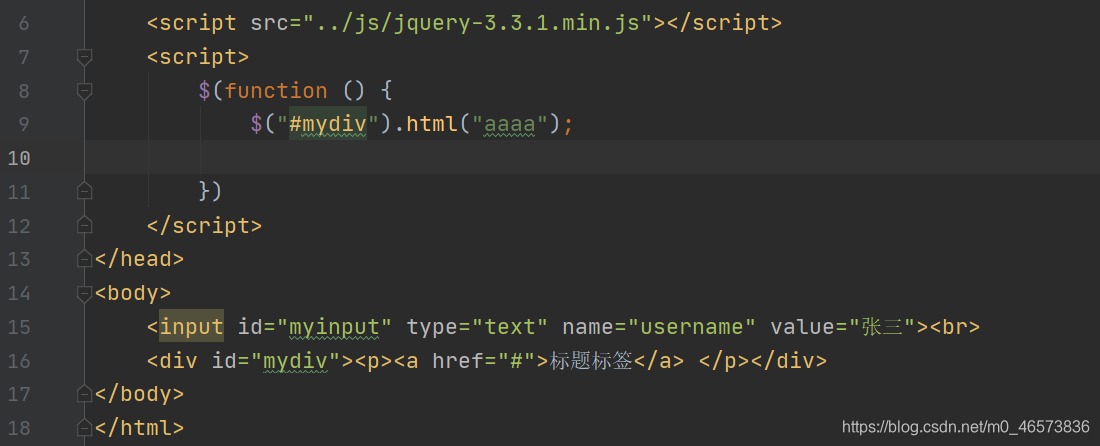1100x446 pixels.
Task: Place cursor on the opening <script> tag, line 7
Action: [198, 57]
